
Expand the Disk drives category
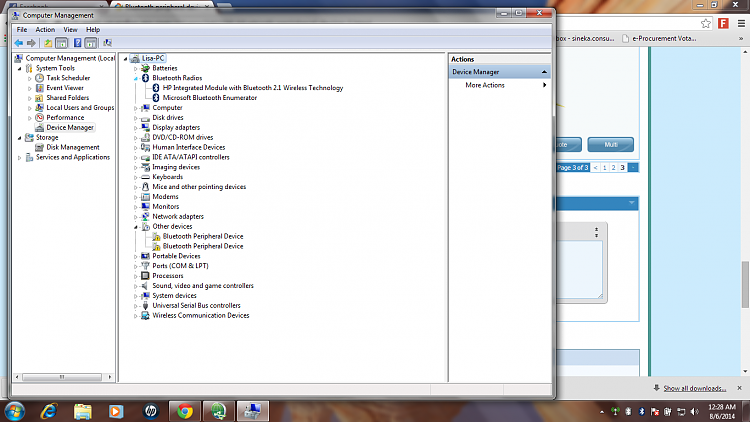coord(136,118)
